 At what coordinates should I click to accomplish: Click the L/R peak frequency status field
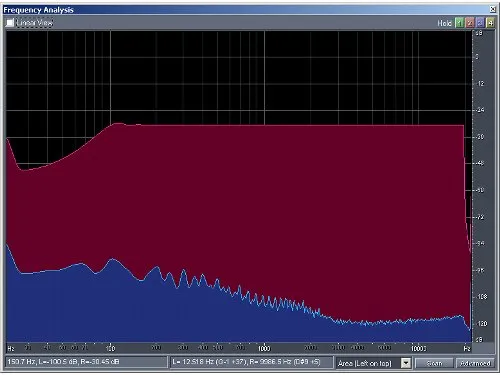251,362
